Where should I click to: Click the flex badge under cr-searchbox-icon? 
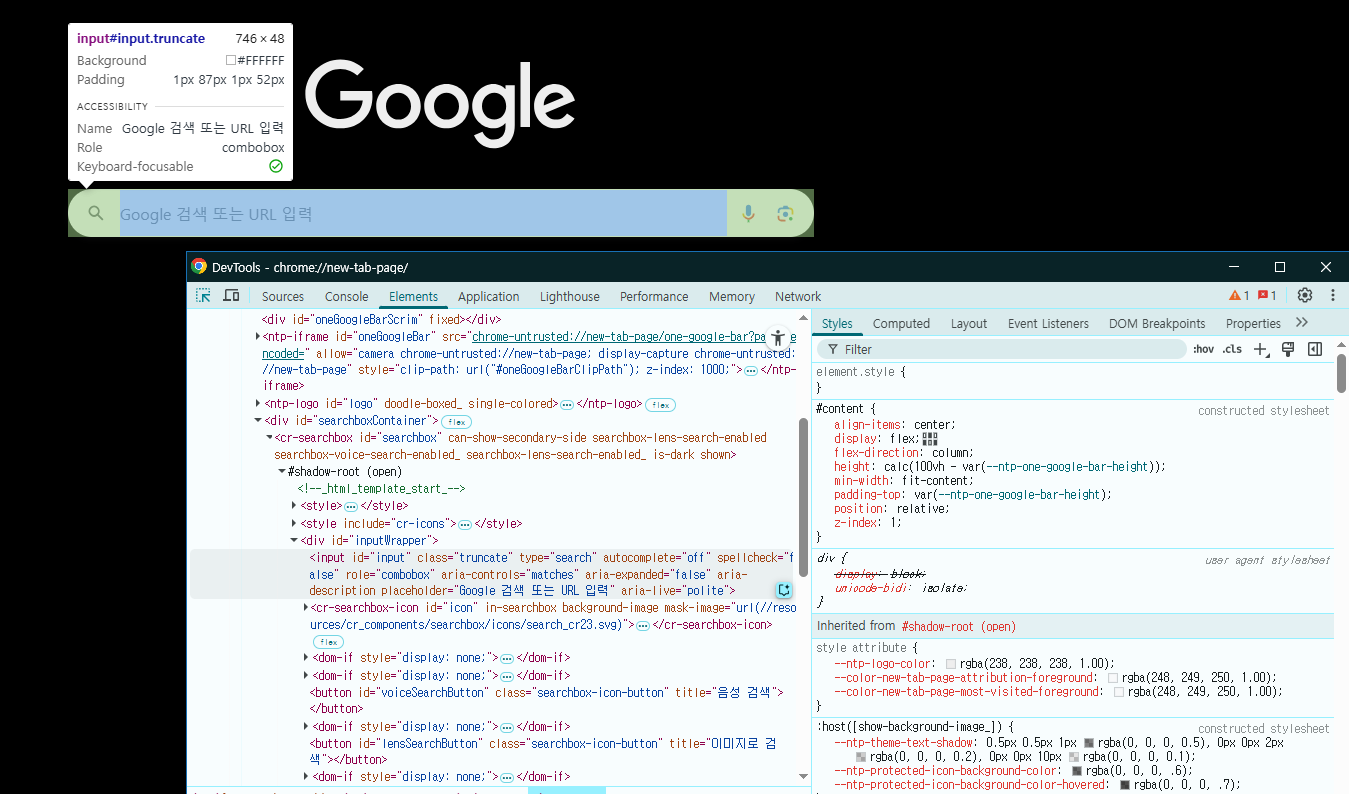(x=328, y=642)
